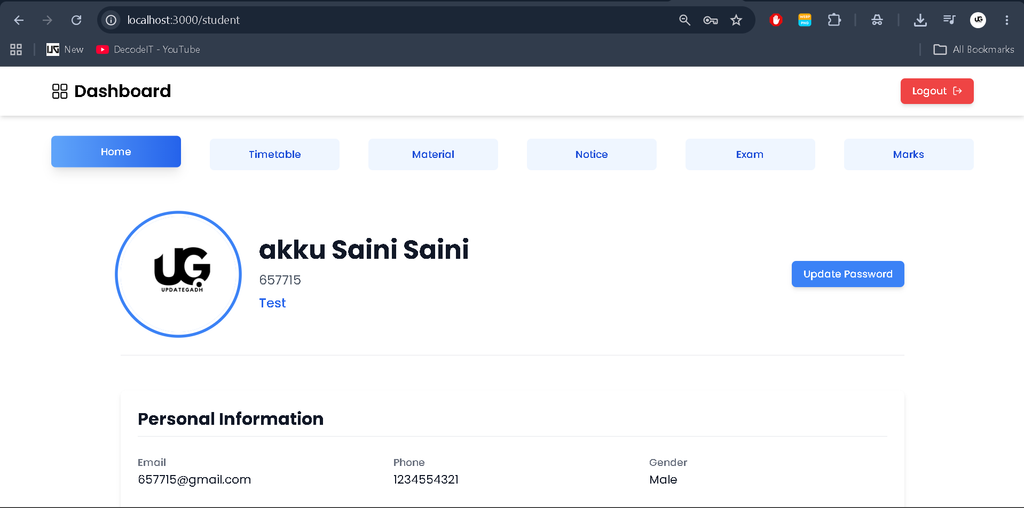Click the Dashboard grid icon
The image size is (1024, 508).
59,91
